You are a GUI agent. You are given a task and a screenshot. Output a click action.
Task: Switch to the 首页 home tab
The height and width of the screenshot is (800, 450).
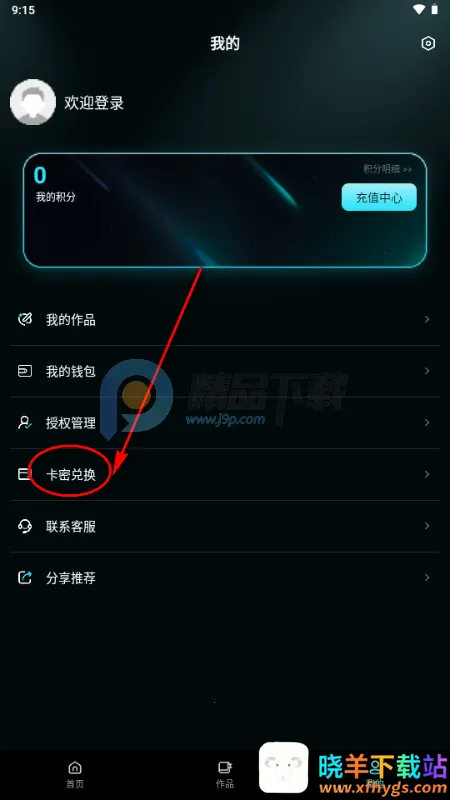point(75,774)
